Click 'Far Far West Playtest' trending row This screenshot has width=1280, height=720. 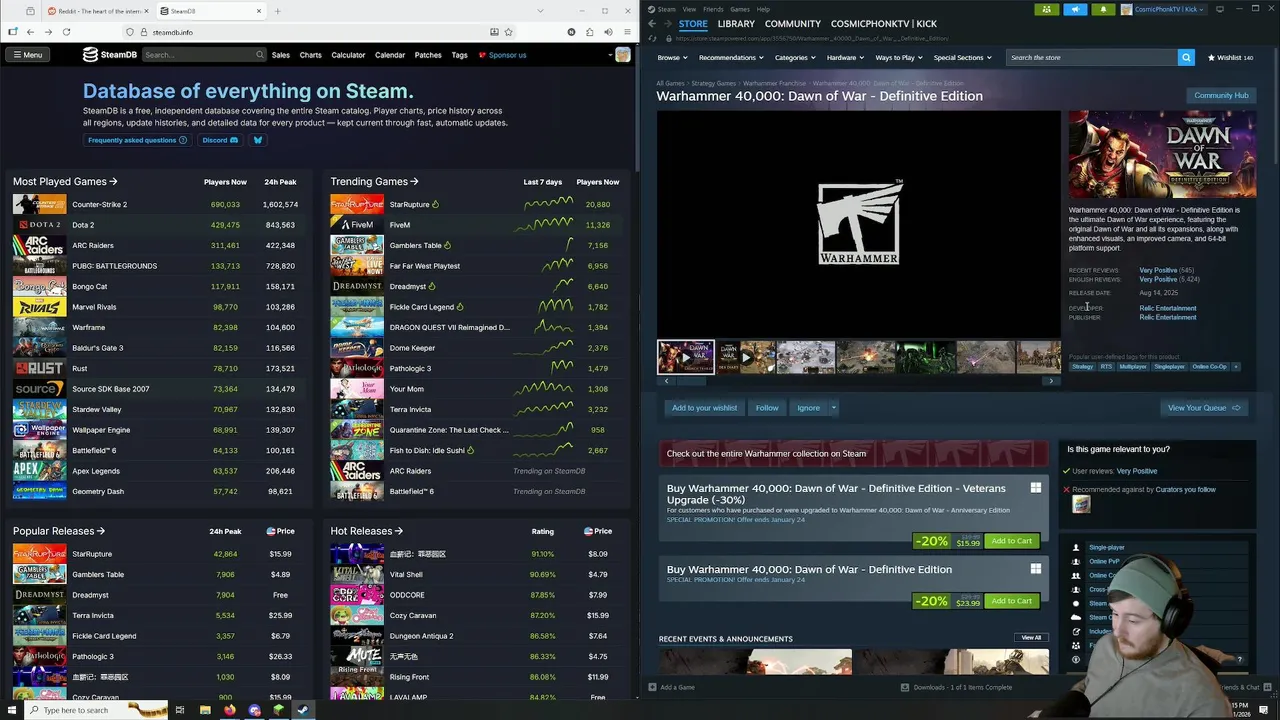475,266
